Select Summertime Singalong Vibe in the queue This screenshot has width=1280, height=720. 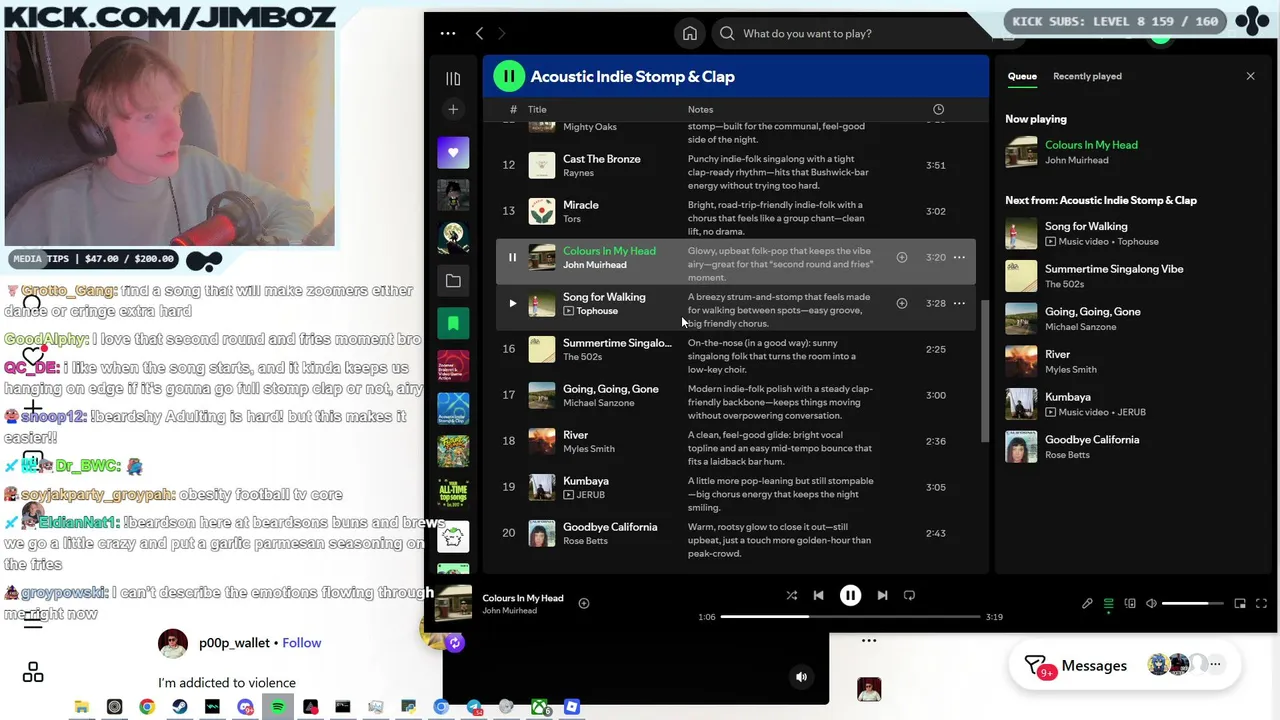pos(1114,269)
